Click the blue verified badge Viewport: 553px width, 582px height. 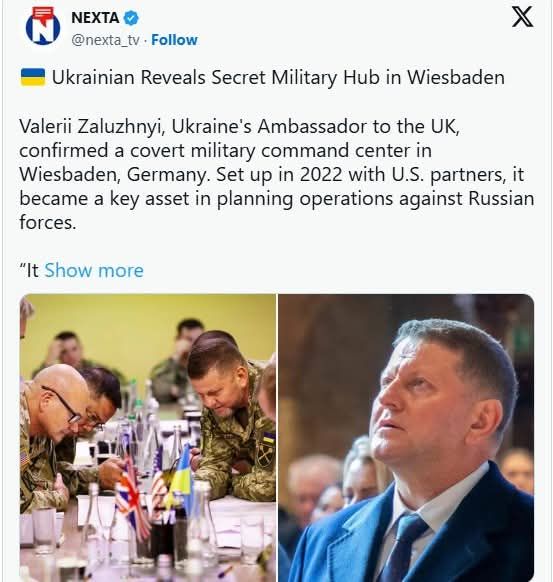[131, 18]
